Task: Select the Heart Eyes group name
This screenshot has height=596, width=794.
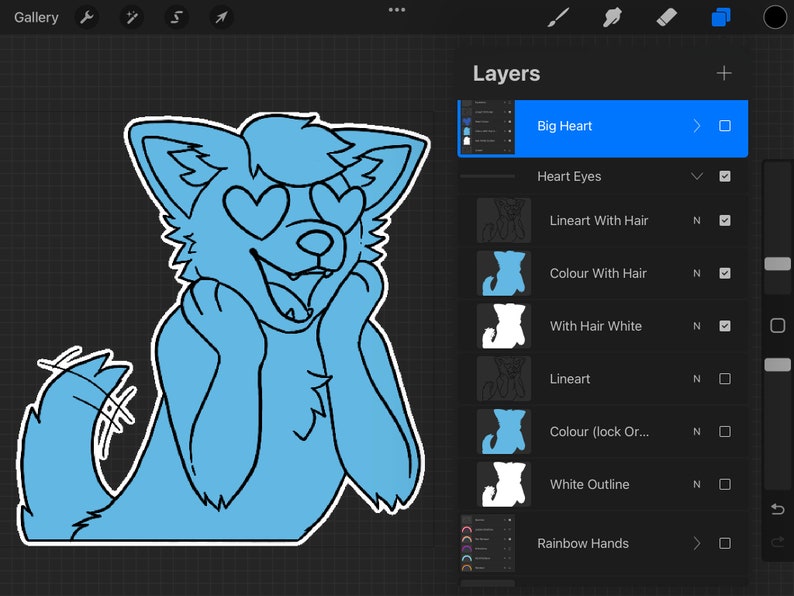Action: (569, 176)
